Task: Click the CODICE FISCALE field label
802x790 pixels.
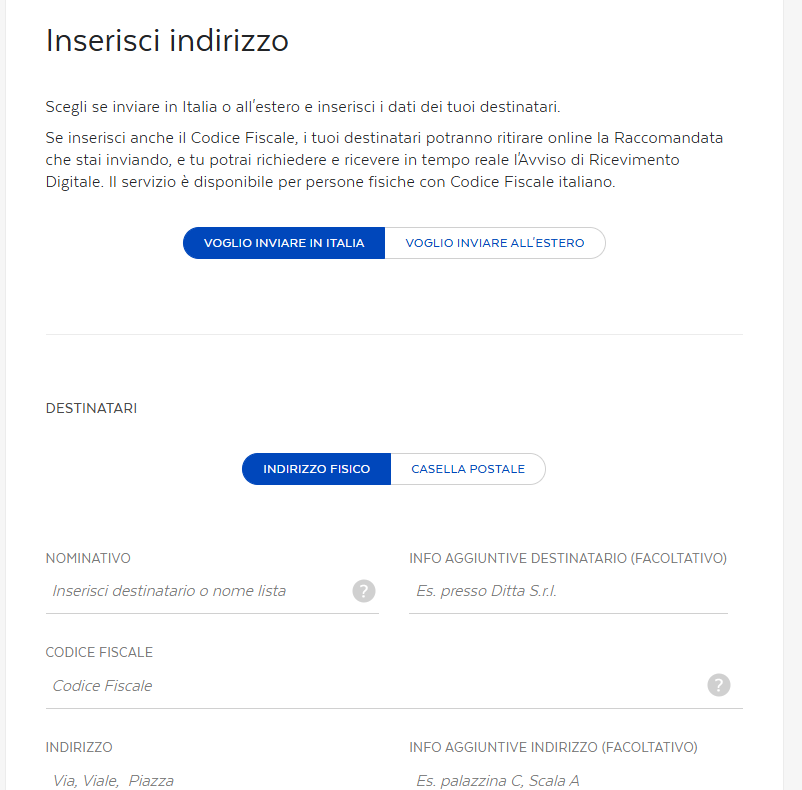Action: [x=99, y=652]
